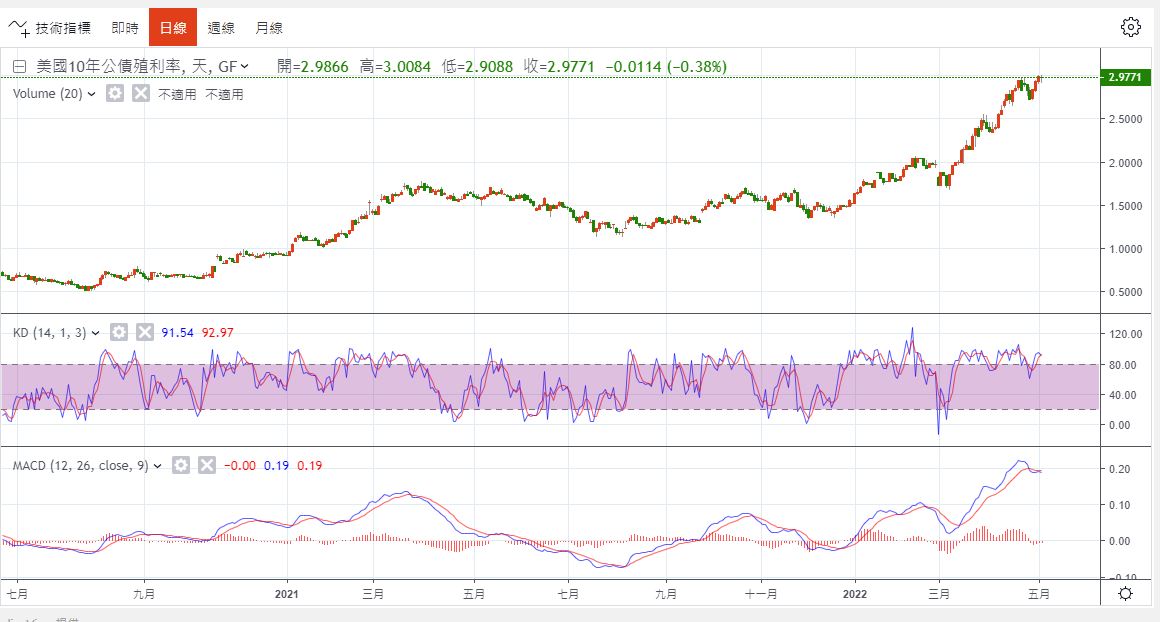The image size is (1160, 622).
Task: Open MACD indicator settings gear
Action: [x=181, y=465]
